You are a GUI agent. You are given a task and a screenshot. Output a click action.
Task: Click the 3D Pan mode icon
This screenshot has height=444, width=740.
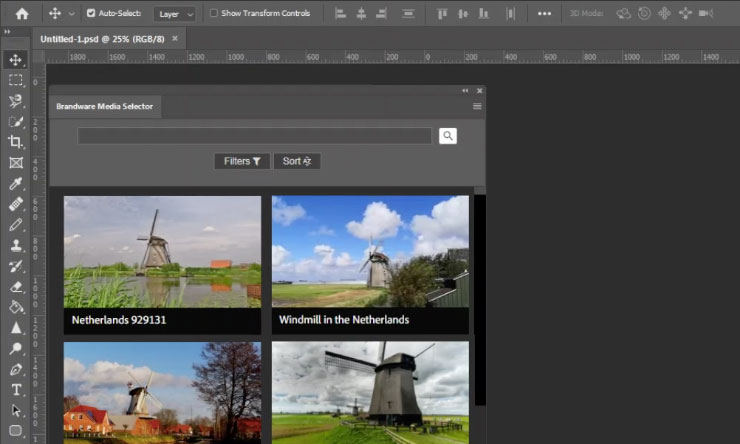[664, 14]
